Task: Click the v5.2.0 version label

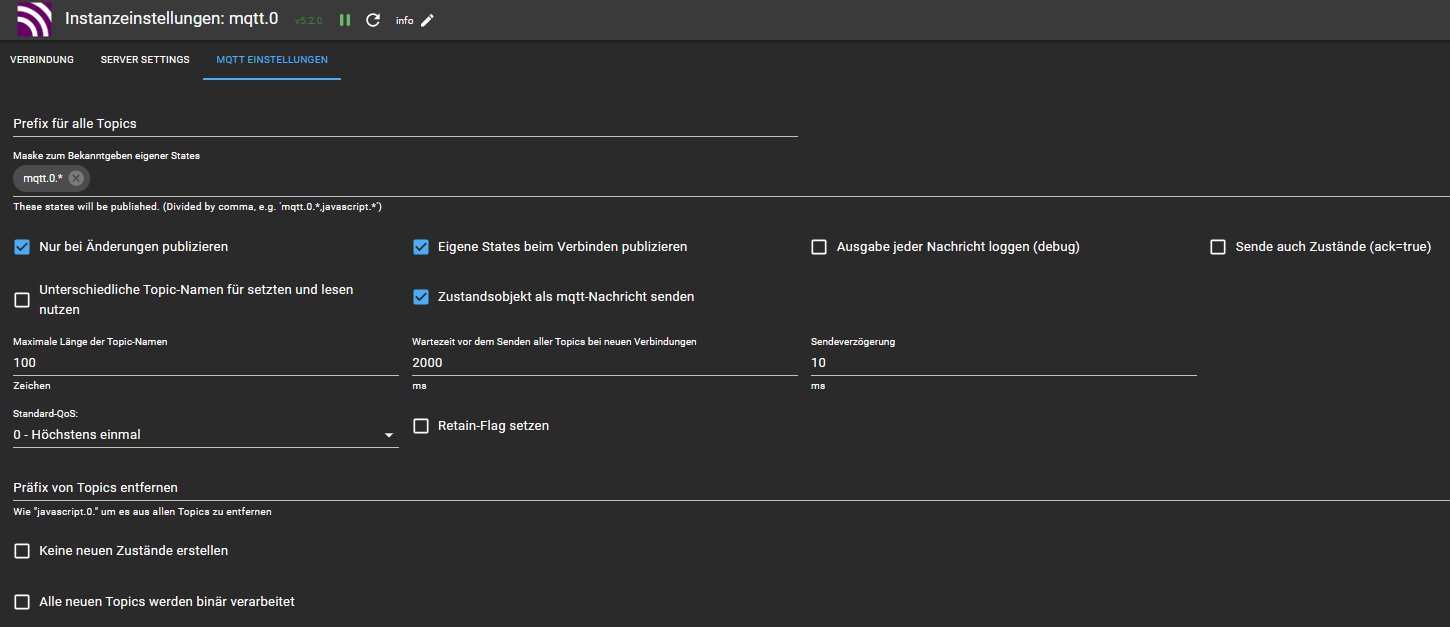Action: [x=309, y=21]
